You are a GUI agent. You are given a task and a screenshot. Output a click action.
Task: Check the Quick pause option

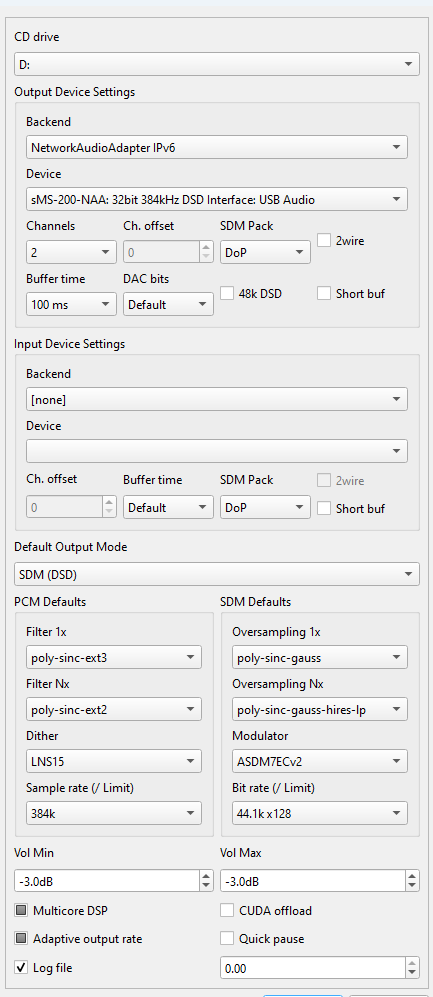click(x=227, y=939)
